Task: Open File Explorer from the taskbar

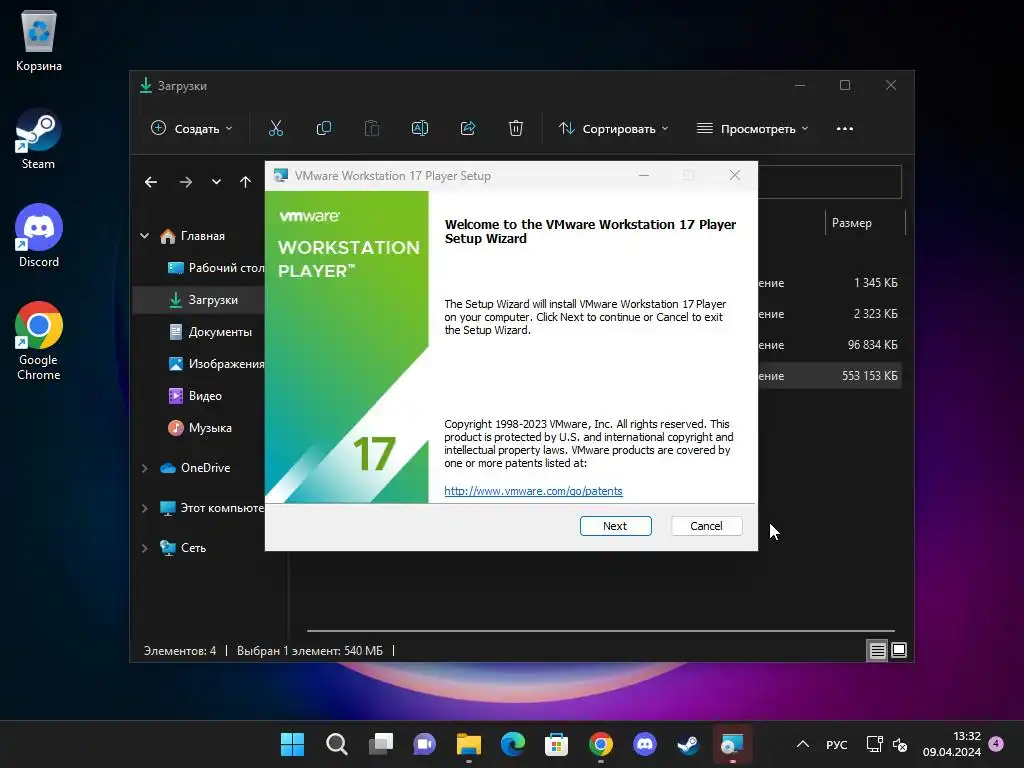Action: click(468, 744)
